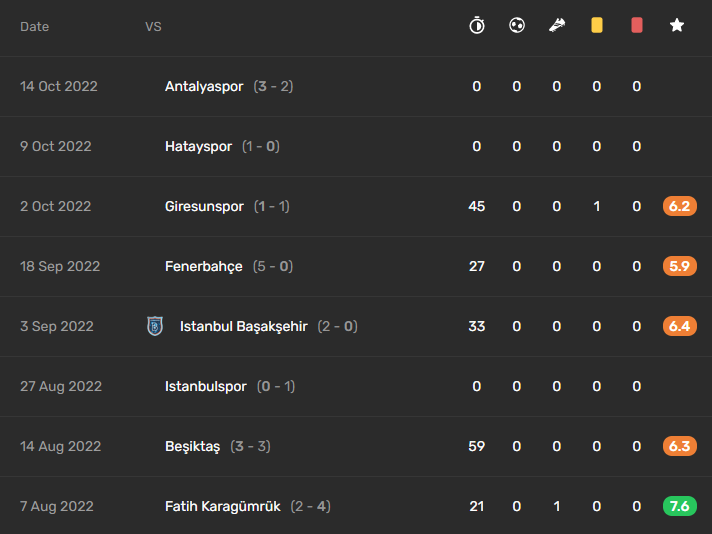Open the Istanbul Başakşehir match
Viewport: 712px width, 534px height.
(356, 326)
